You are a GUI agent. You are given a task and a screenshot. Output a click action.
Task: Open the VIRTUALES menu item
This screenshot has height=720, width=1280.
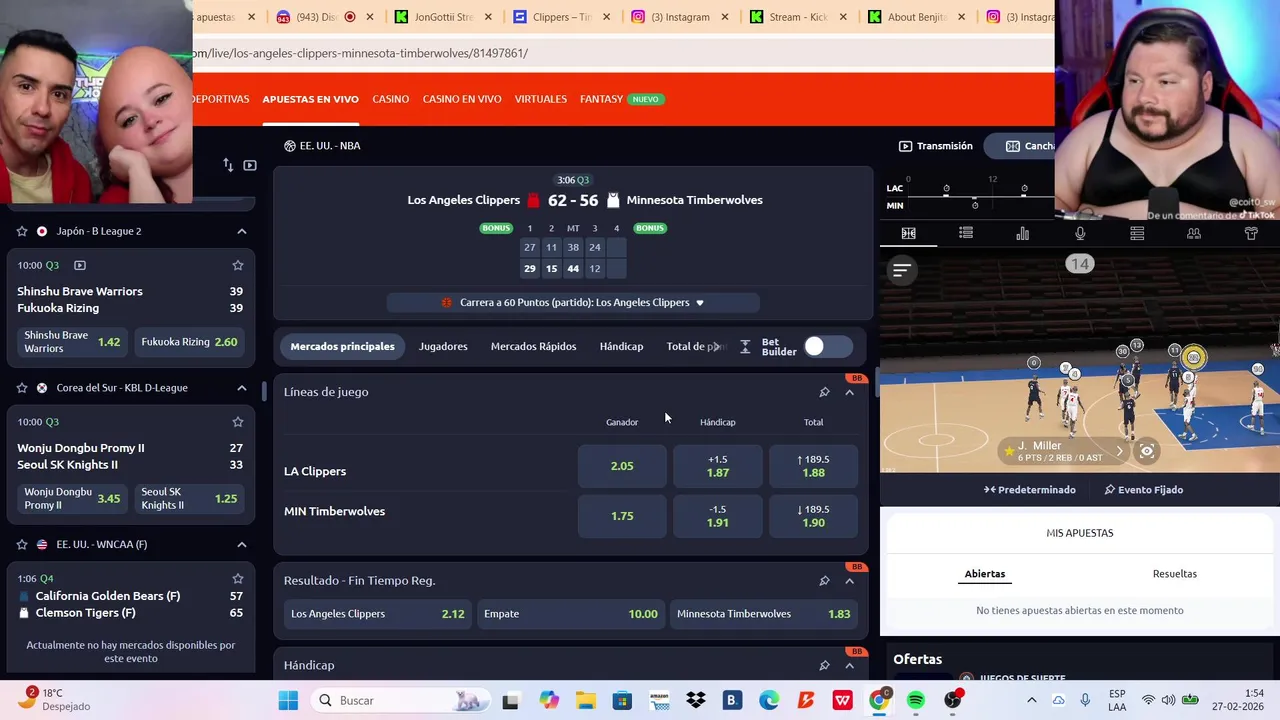(541, 99)
